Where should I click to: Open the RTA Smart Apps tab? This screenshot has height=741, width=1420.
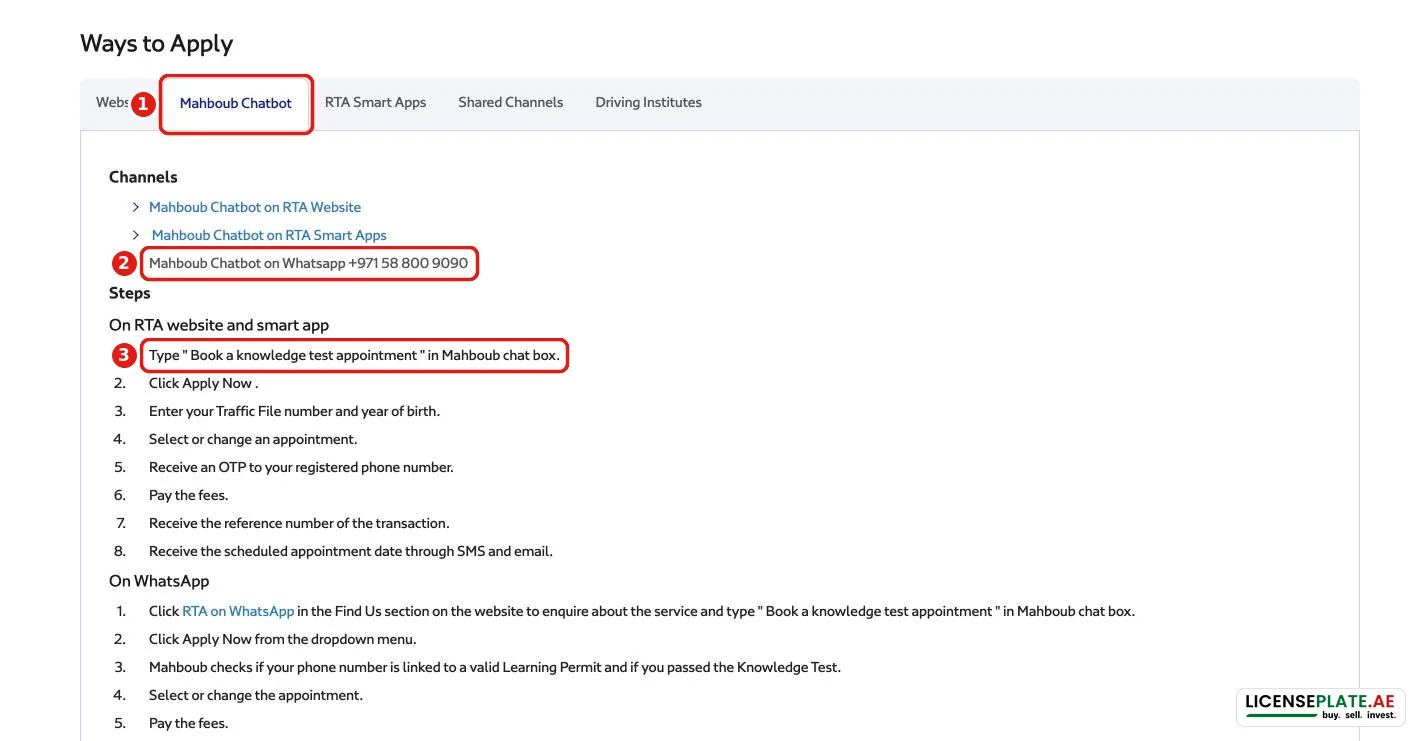pos(376,103)
